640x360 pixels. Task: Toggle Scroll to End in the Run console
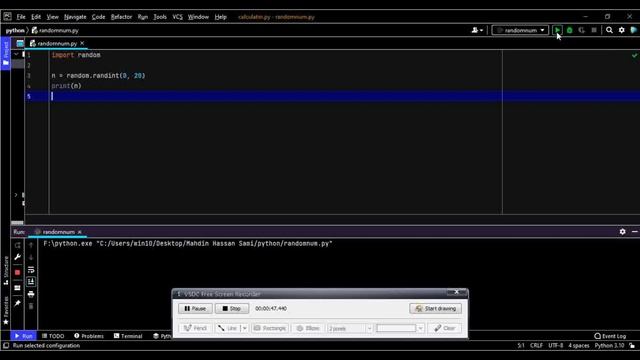click(x=31, y=282)
